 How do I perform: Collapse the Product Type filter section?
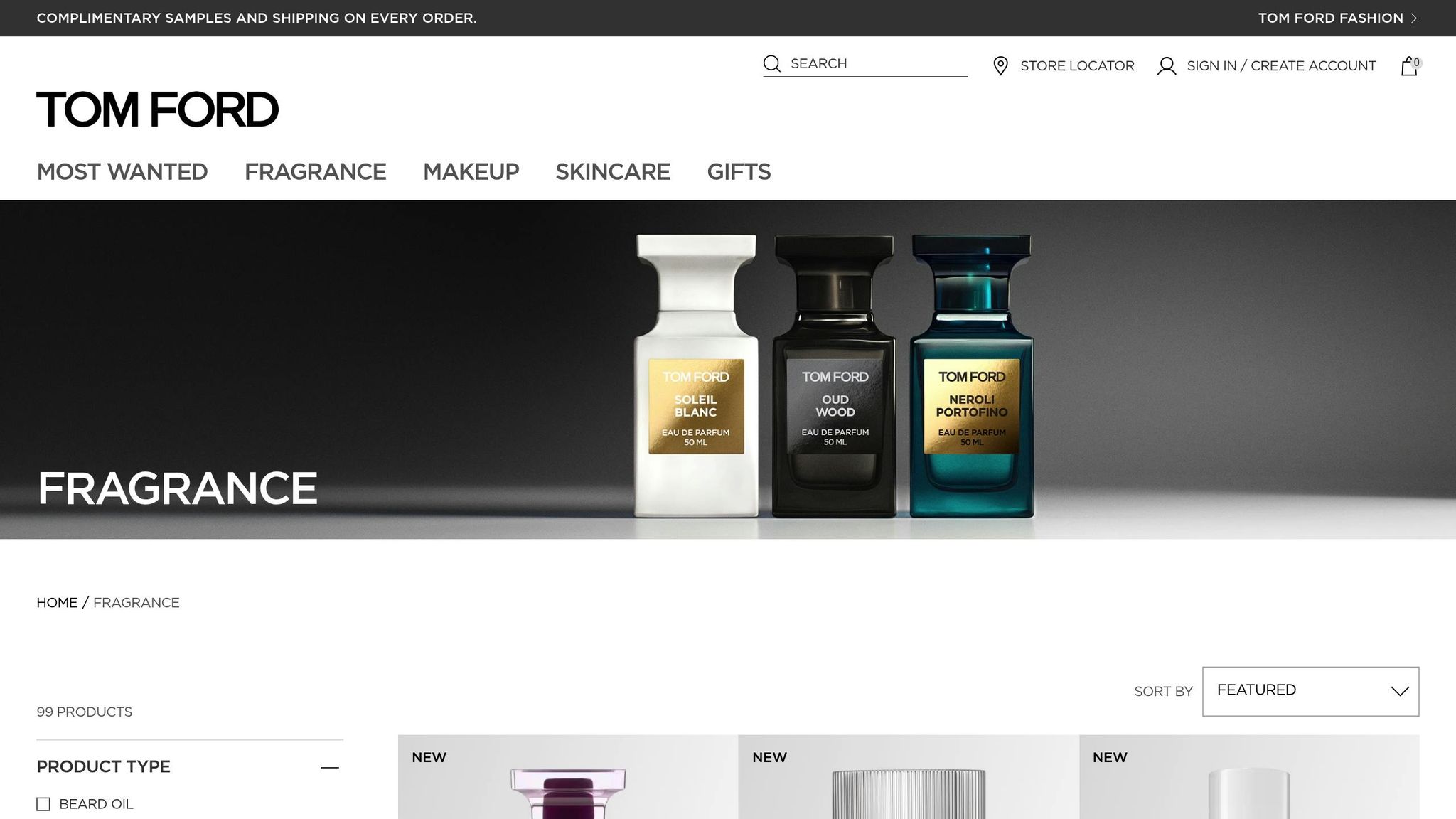coord(329,767)
